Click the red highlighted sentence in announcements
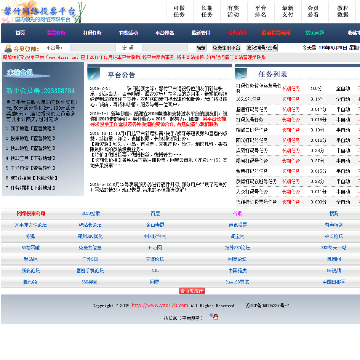 tap(158, 121)
